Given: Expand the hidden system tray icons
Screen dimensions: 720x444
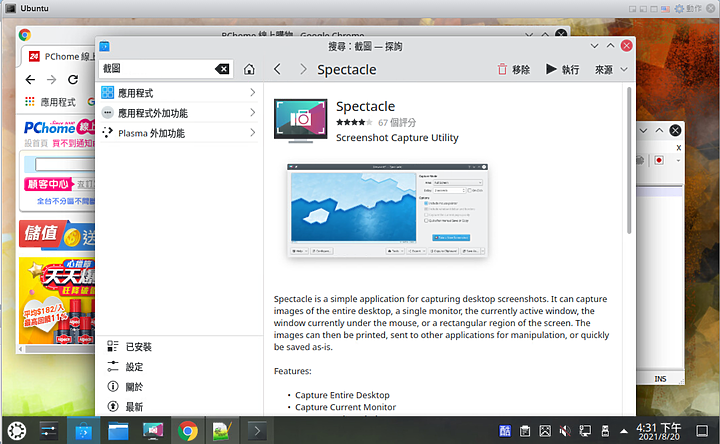Looking at the screenshot, I should pyautogui.click(x=624, y=431).
